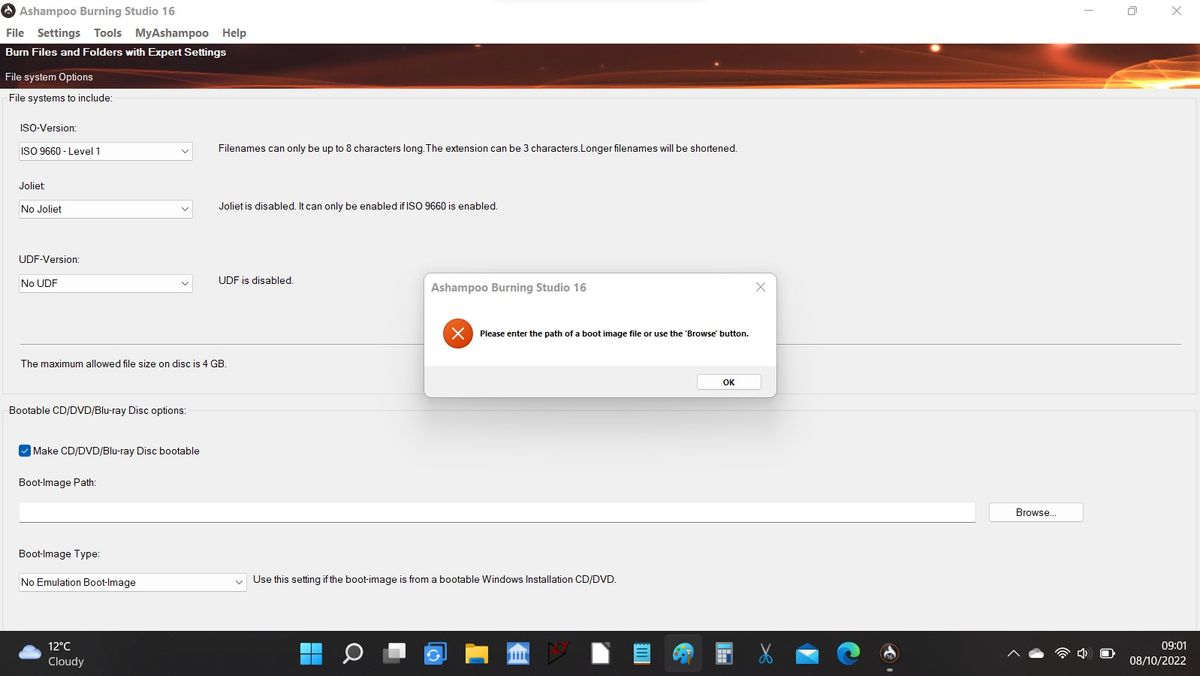Screen dimensions: 1200x676
Task: Show hidden icons in system tray
Action: 1013,654
